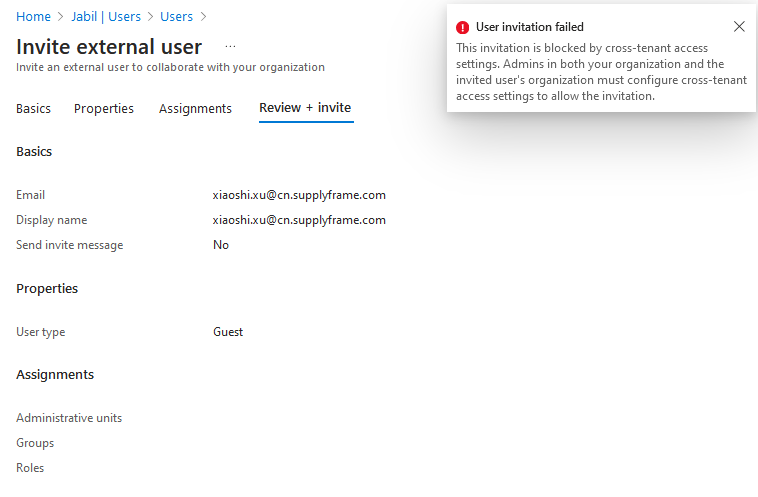Click the Administrative units label
This screenshot has height=497, width=758.
(x=69, y=418)
